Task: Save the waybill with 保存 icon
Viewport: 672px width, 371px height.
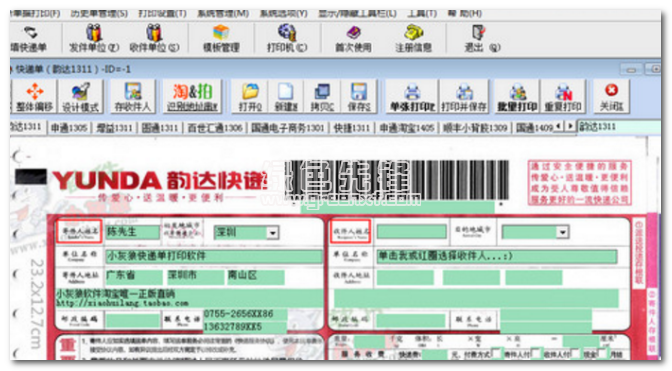Action: [359, 97]
